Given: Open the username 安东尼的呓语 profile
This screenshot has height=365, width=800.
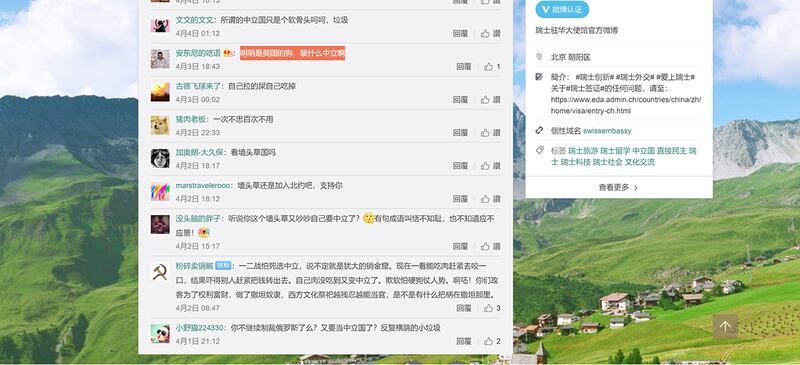Looking at the screenshot, I should [198, 53].
